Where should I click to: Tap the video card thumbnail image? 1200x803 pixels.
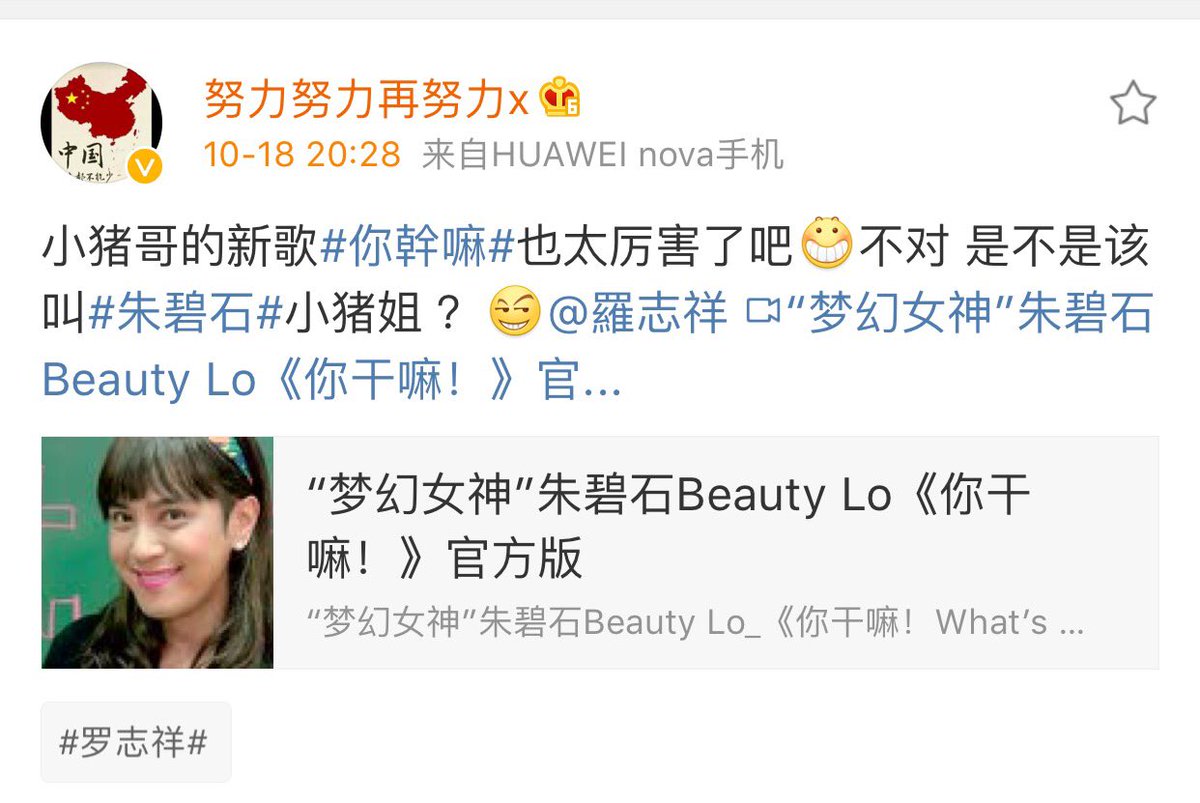point(157,552)
